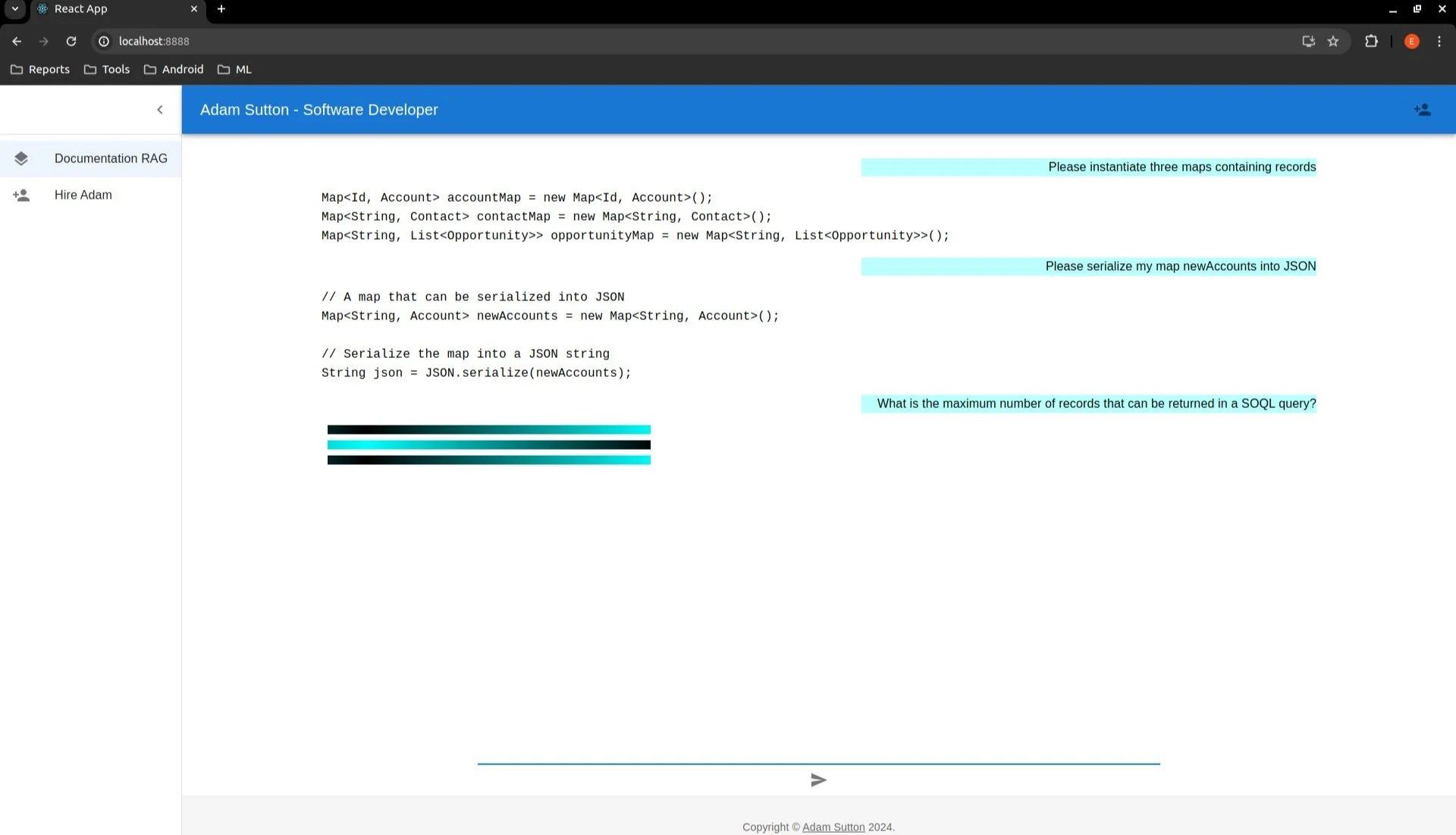Reload the page
Viewport: 1456px width, 835px height.
[71, 41]
